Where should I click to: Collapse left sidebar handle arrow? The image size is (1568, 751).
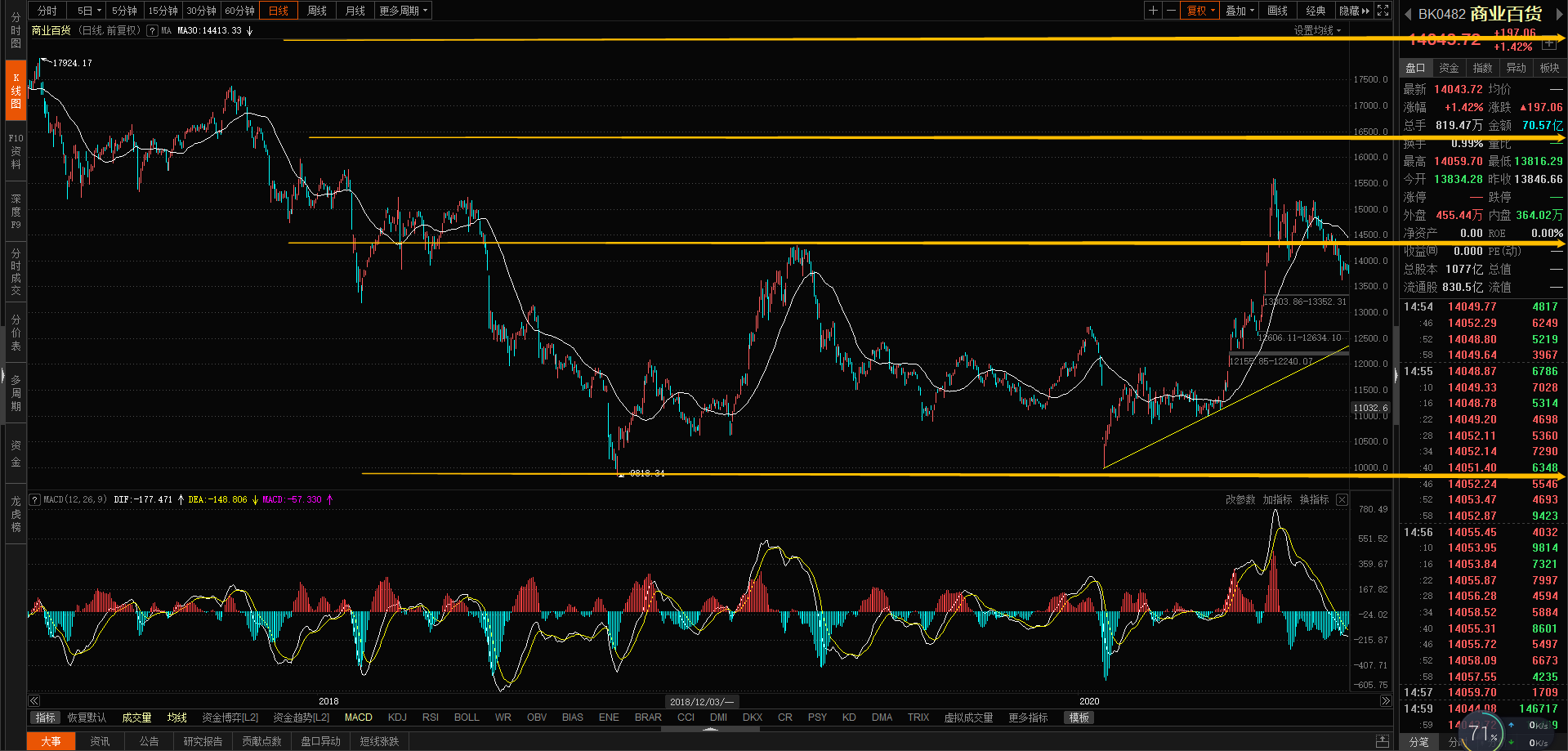(x=2, y=378)
